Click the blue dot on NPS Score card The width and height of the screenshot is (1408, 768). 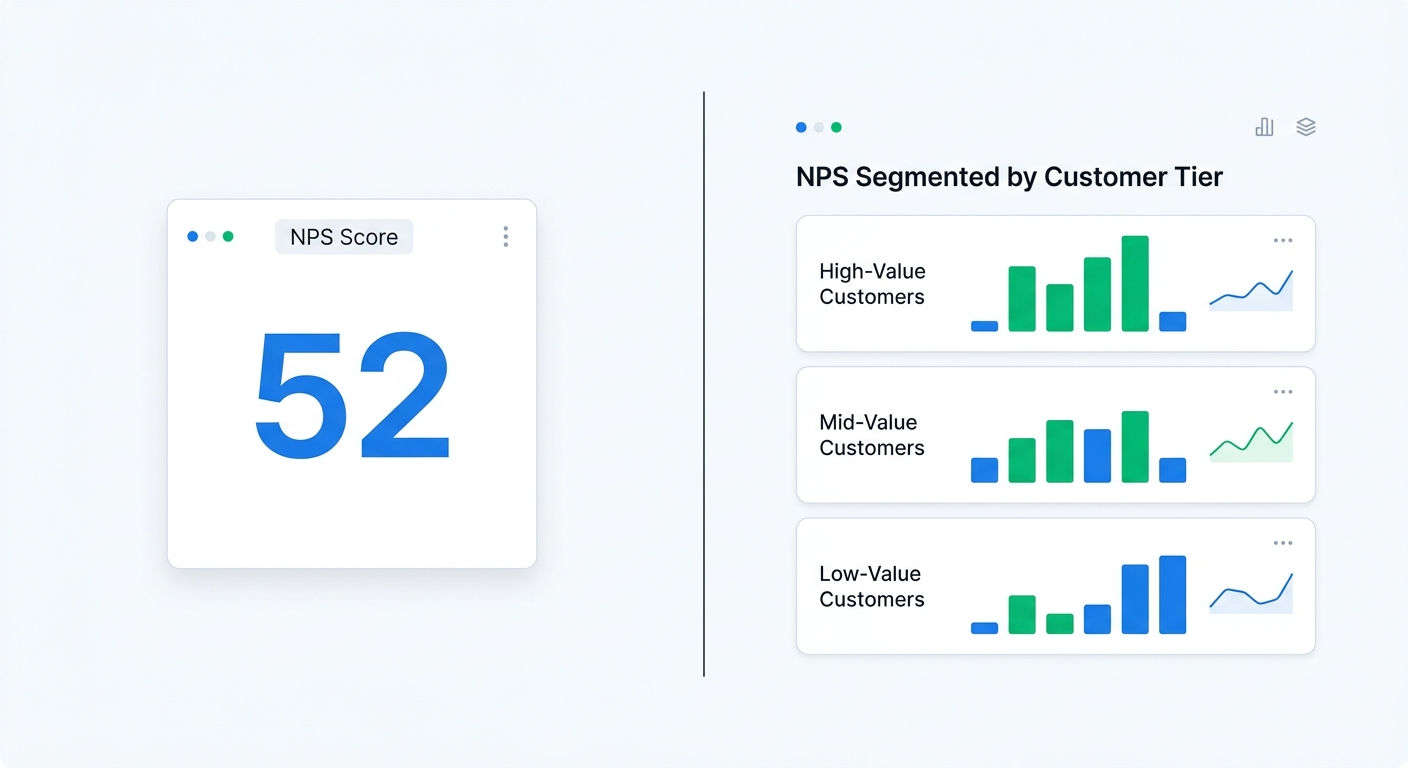[192, 237]
